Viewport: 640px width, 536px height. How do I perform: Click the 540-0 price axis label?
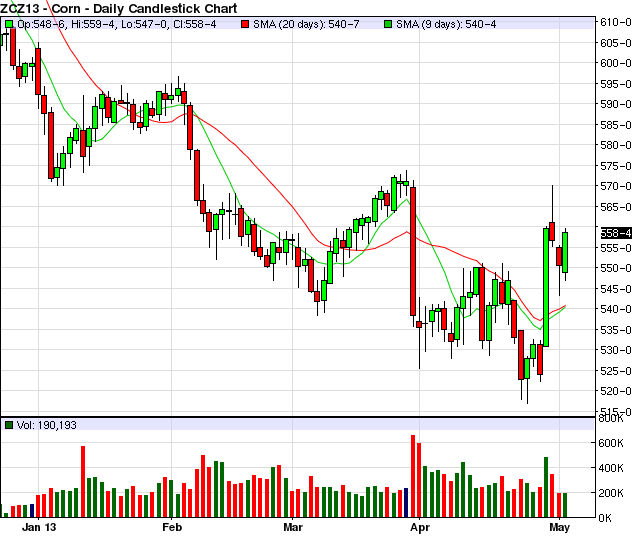click(616, 309)
